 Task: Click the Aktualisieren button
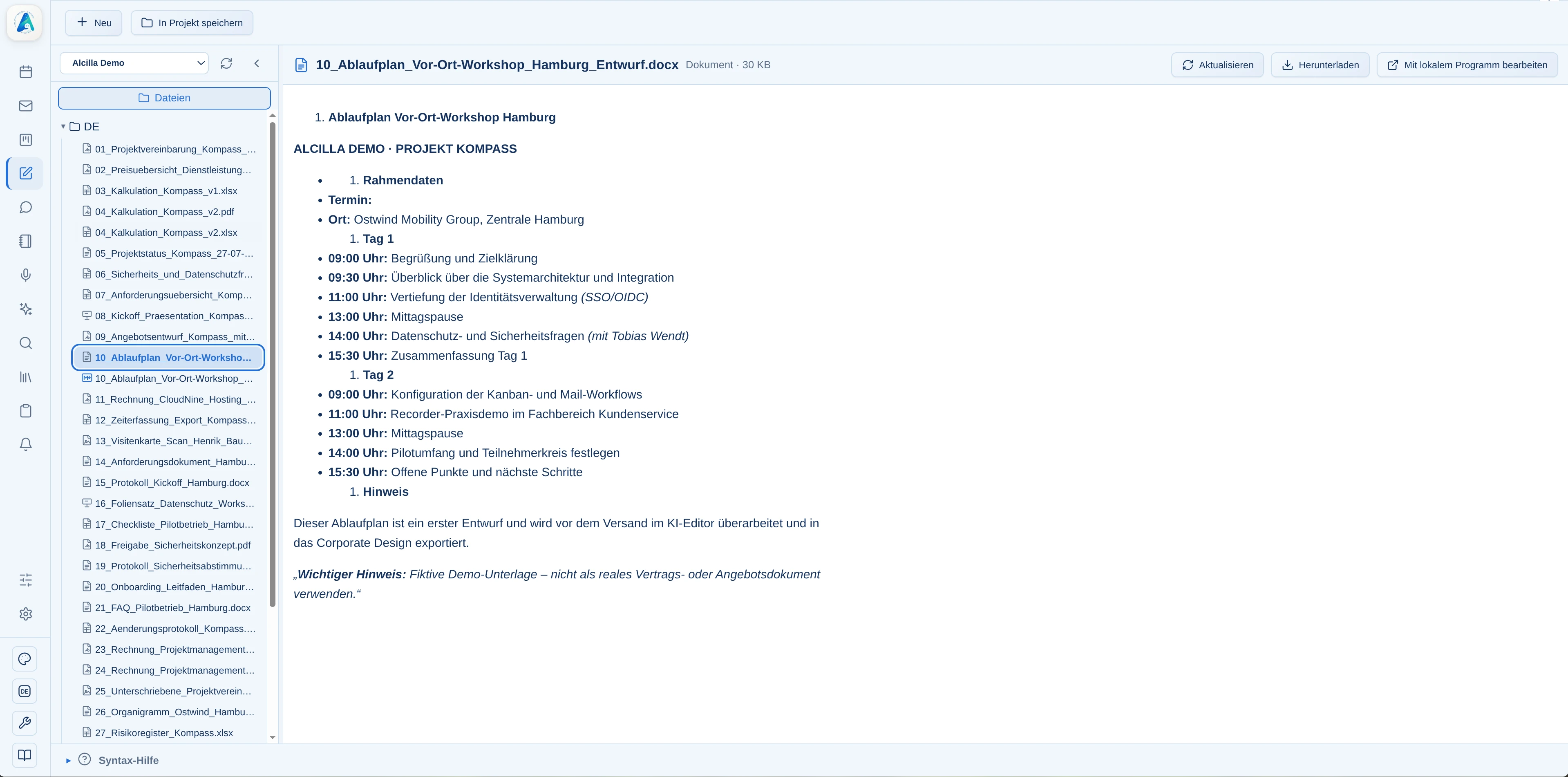pyautogui.click(x=1217, y=65)
